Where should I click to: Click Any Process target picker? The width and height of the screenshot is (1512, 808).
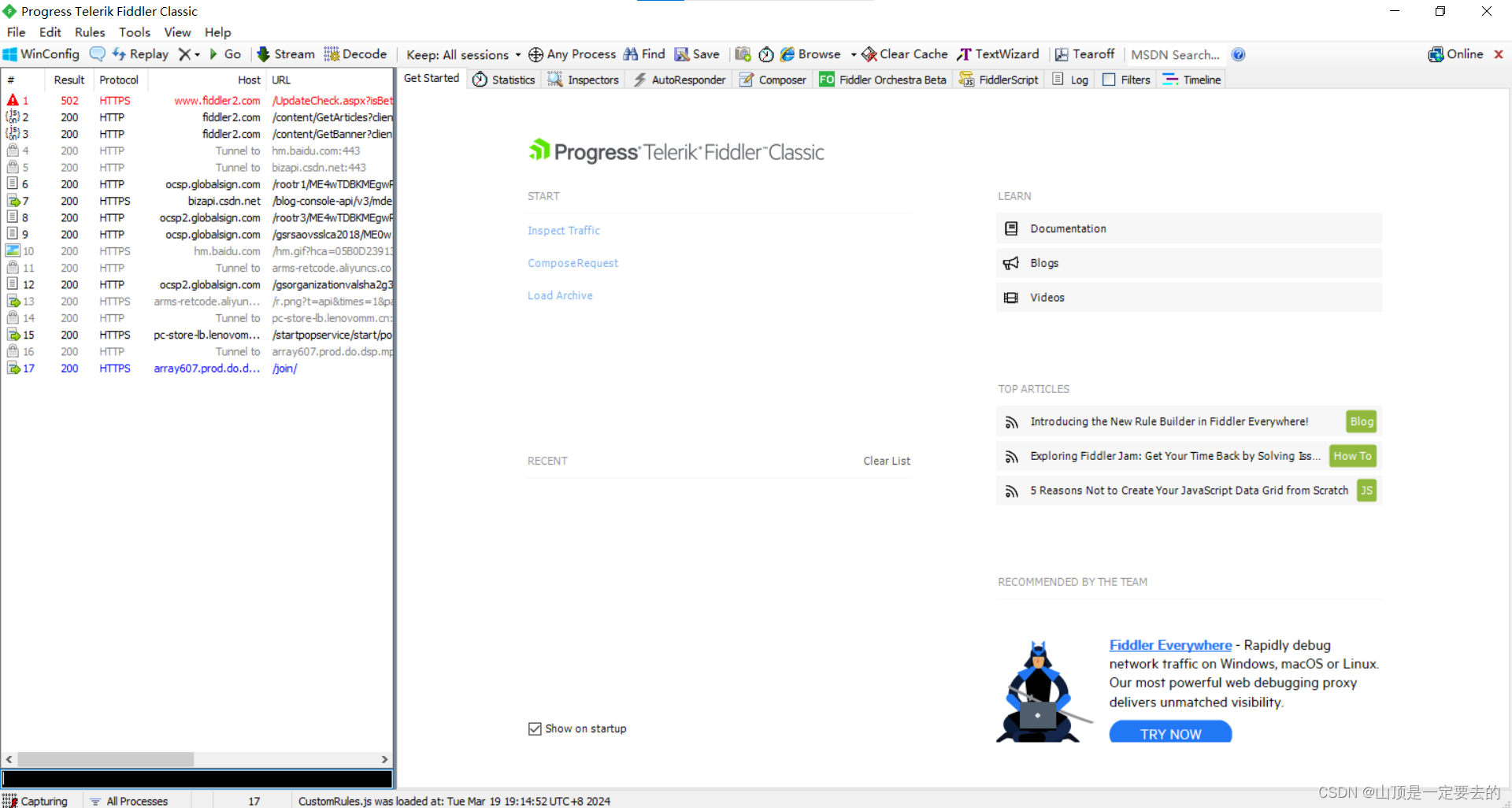(x=573, y=54)
